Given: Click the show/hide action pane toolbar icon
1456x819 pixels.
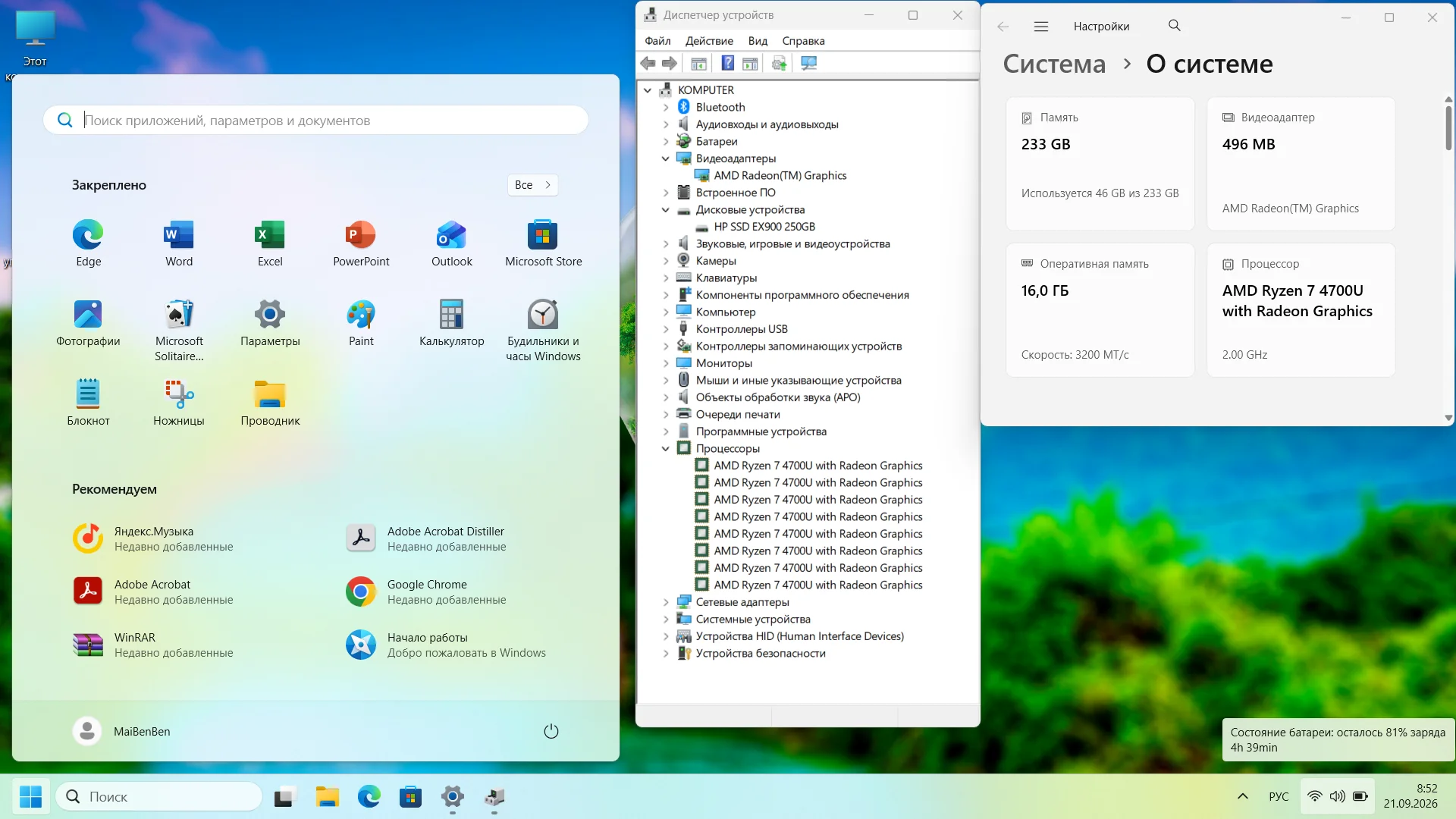Looking at the screenshot, I should (x=750, y=64).
